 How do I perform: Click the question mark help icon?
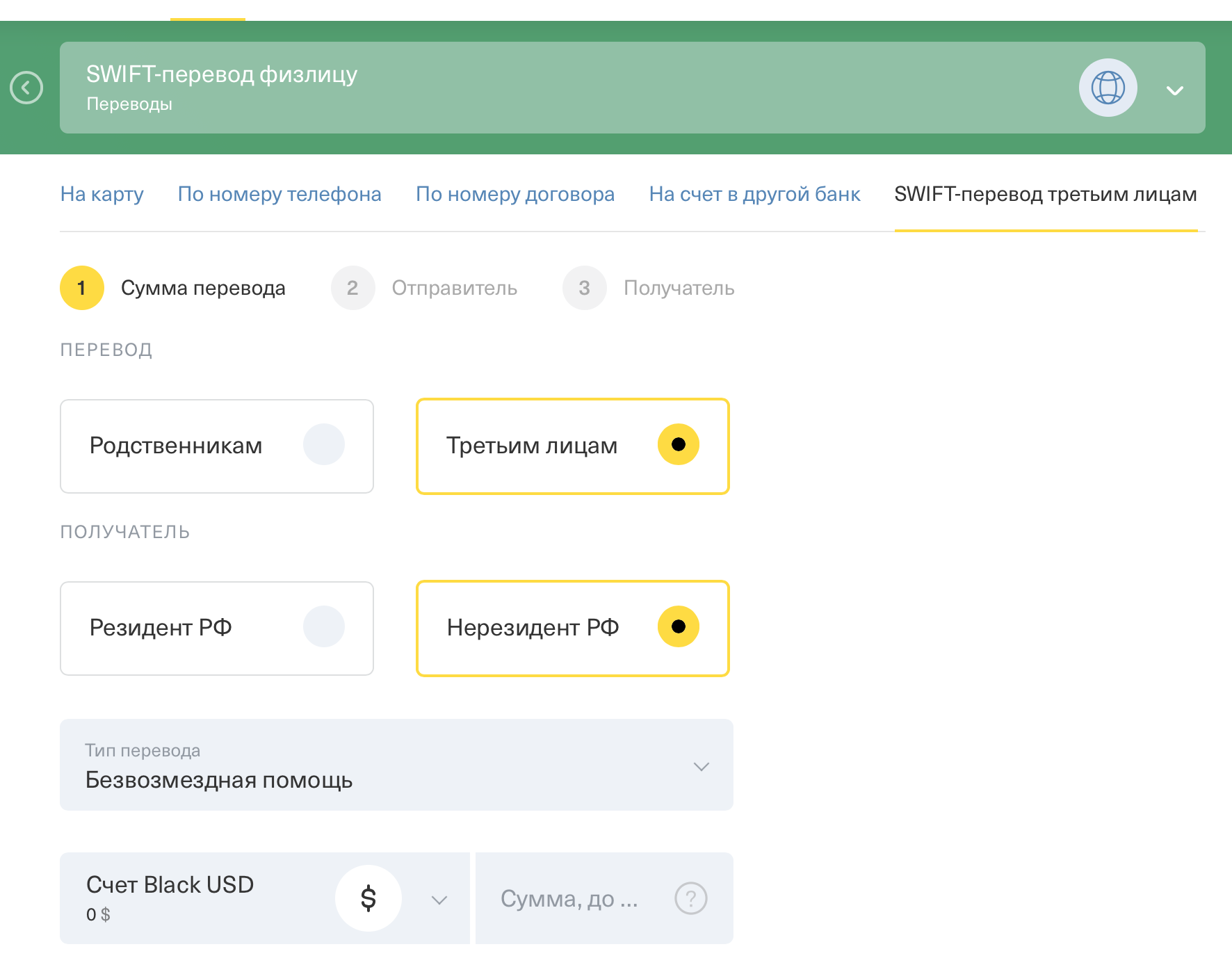tap(691, 898)
